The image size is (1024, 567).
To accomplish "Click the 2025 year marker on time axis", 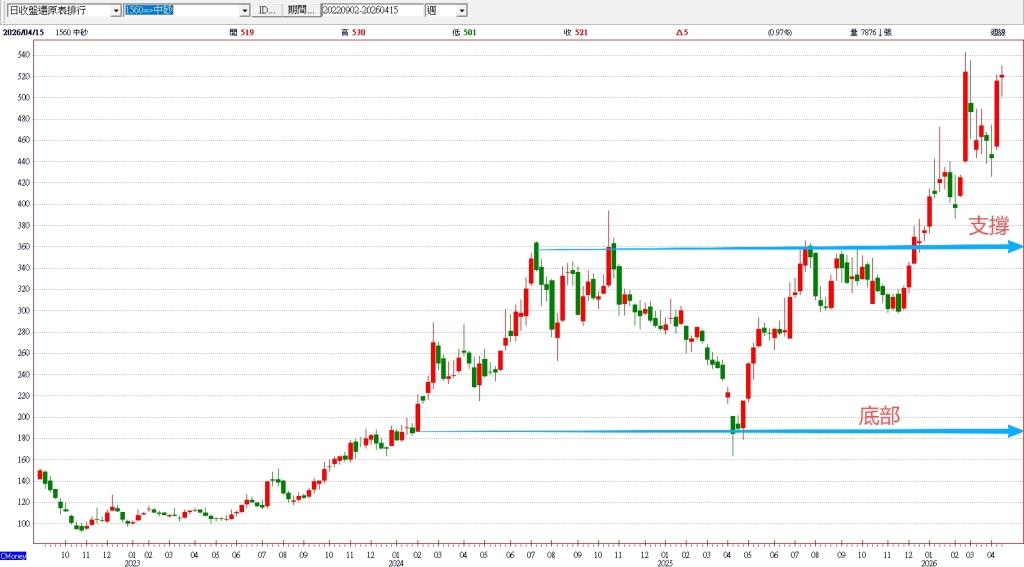I will (664, 563).
